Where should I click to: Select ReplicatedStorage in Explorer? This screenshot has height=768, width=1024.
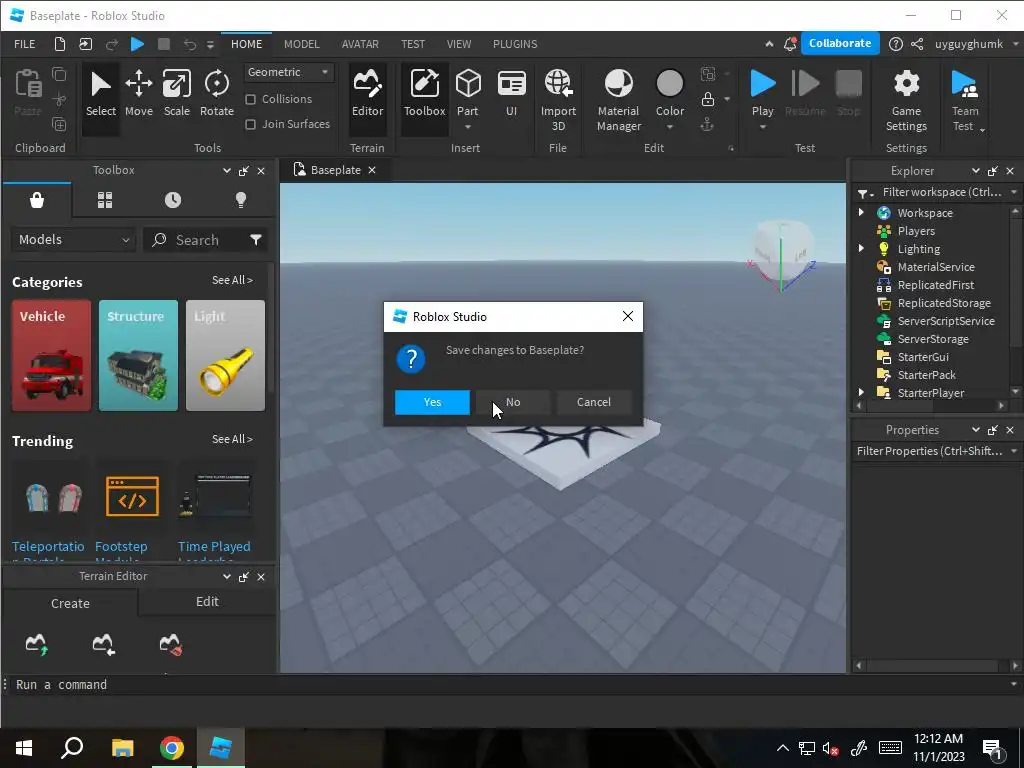[x=943, y=303]
